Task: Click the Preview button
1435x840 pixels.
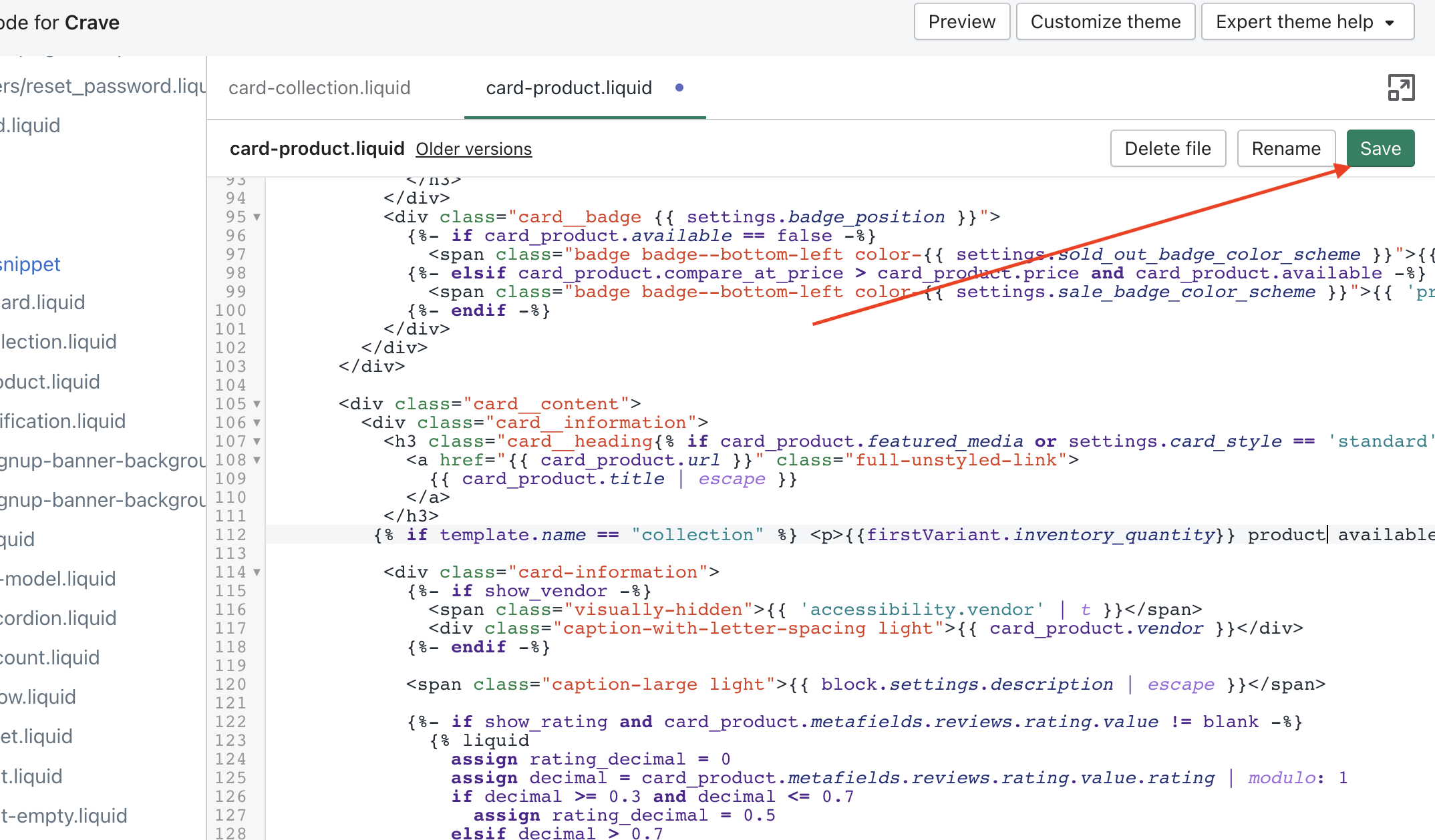Action: [961, 22]
